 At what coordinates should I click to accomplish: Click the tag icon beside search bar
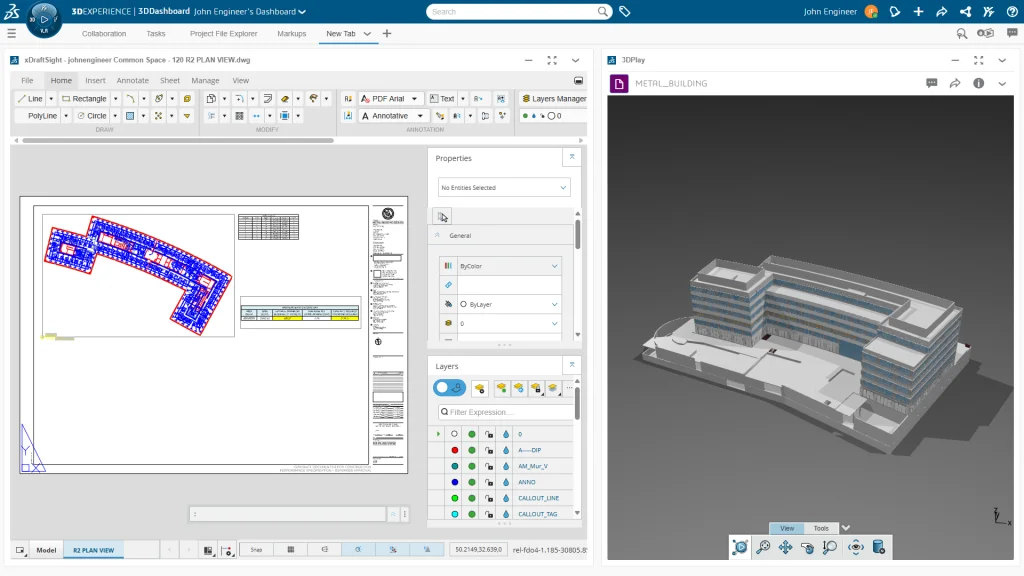click(625, 12)
